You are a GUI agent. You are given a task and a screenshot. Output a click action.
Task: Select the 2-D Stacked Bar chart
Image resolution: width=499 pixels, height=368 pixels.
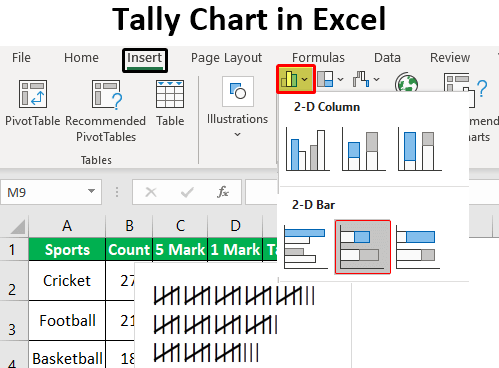click(363, 247)
